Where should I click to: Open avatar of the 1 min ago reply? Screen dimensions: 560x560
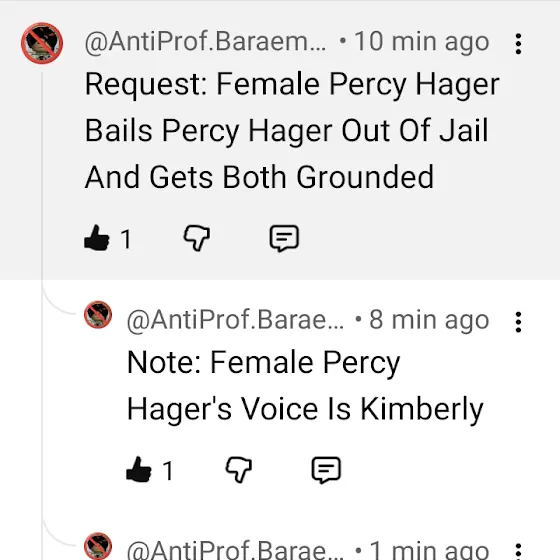(98, 546)
